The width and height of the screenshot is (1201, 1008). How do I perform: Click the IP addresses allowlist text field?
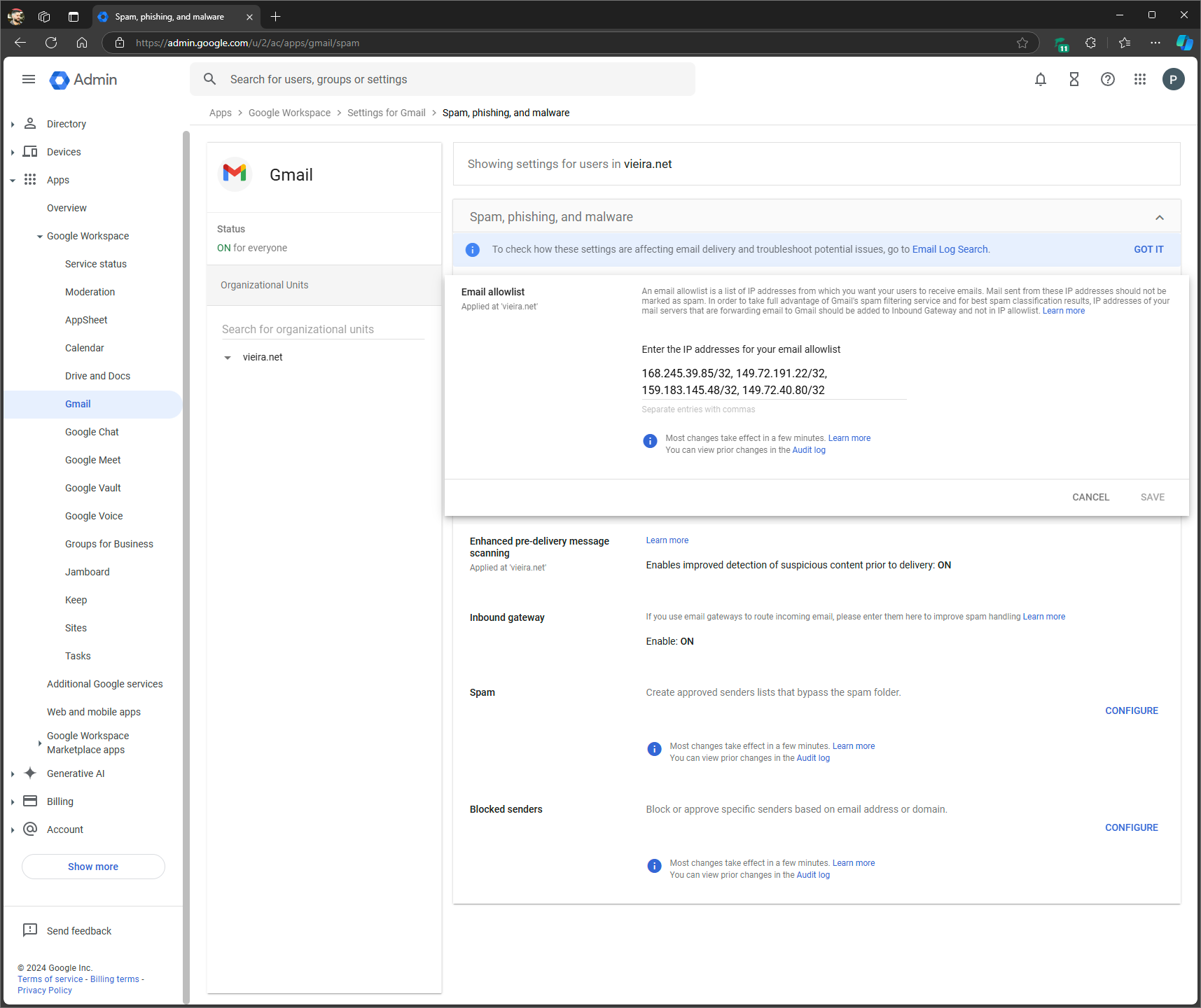pyautogui.click(x=774, y=382)
